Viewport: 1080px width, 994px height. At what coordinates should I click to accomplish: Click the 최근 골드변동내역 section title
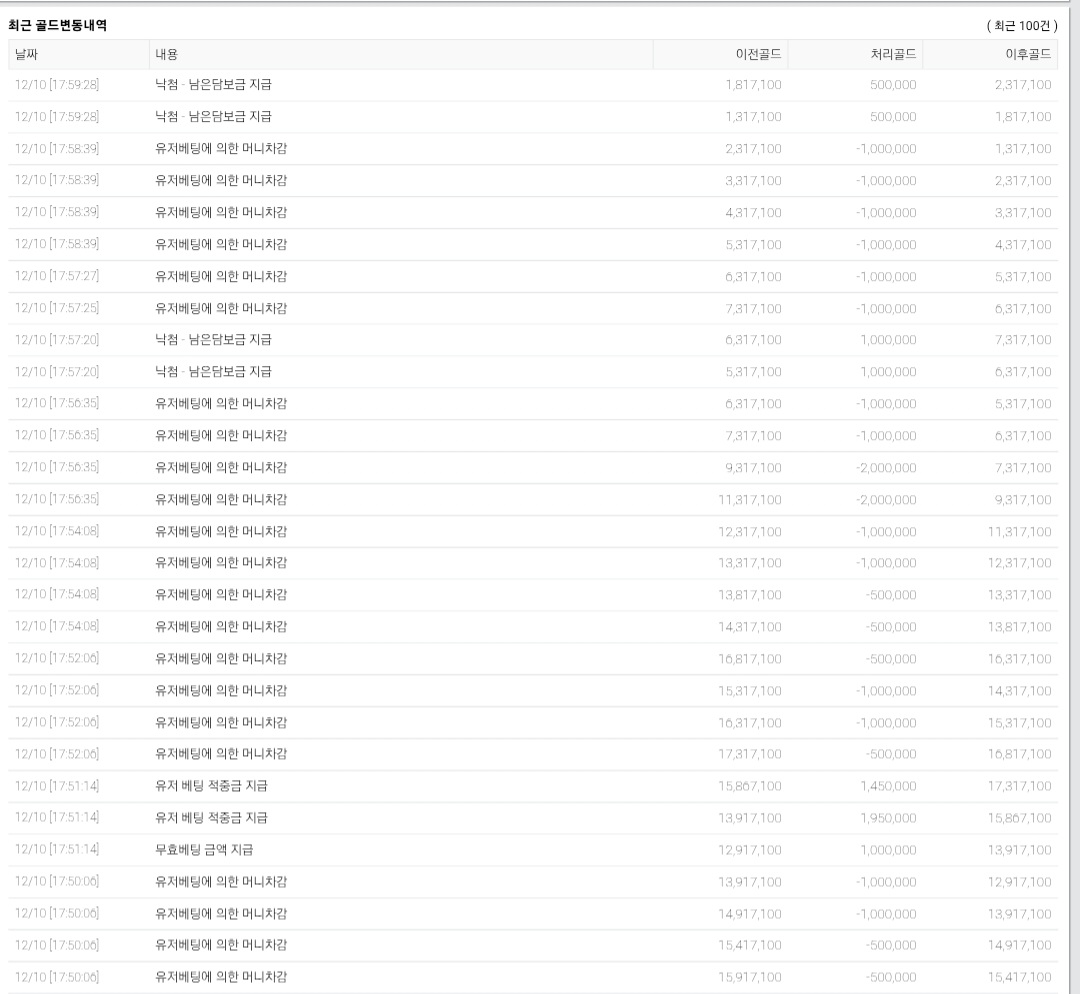click(58, 25)
